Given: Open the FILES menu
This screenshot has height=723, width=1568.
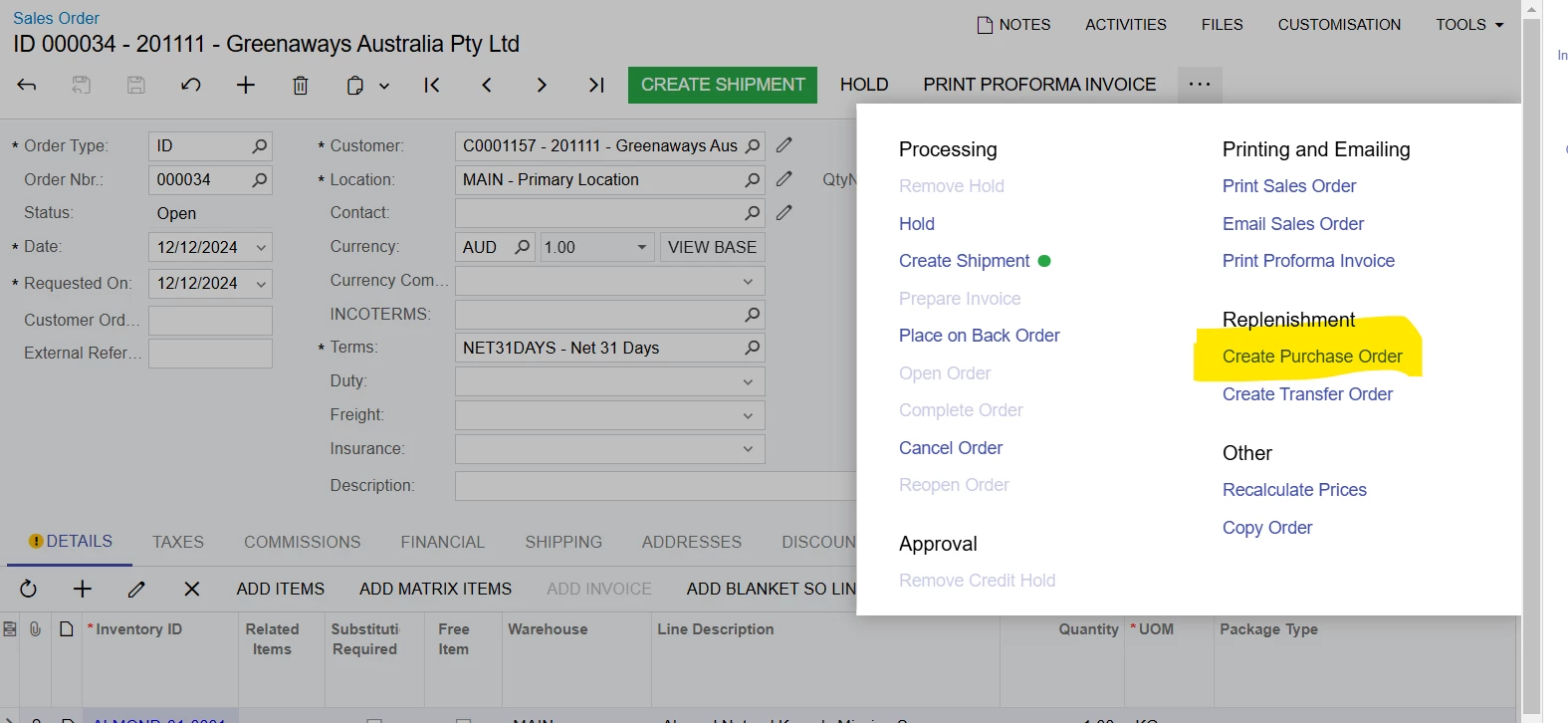Looking at the screenshot, I should 1223,25.
